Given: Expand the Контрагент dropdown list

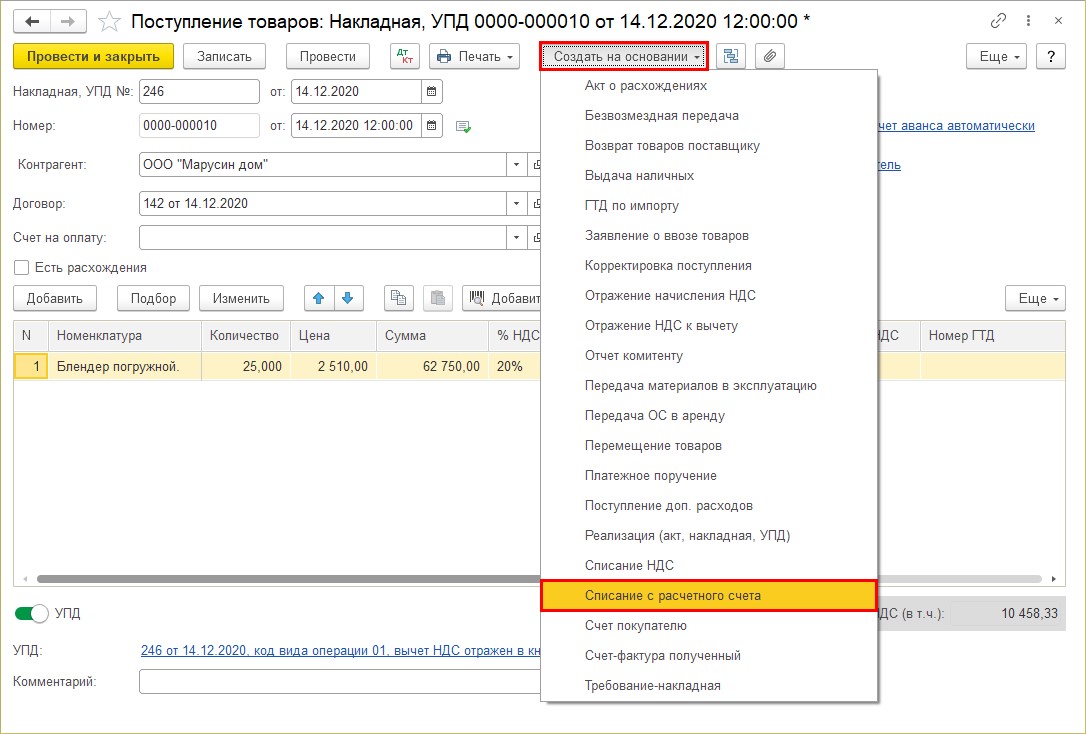Looking at the screenshot, I should pyautogui.click(x=516, y=165).
